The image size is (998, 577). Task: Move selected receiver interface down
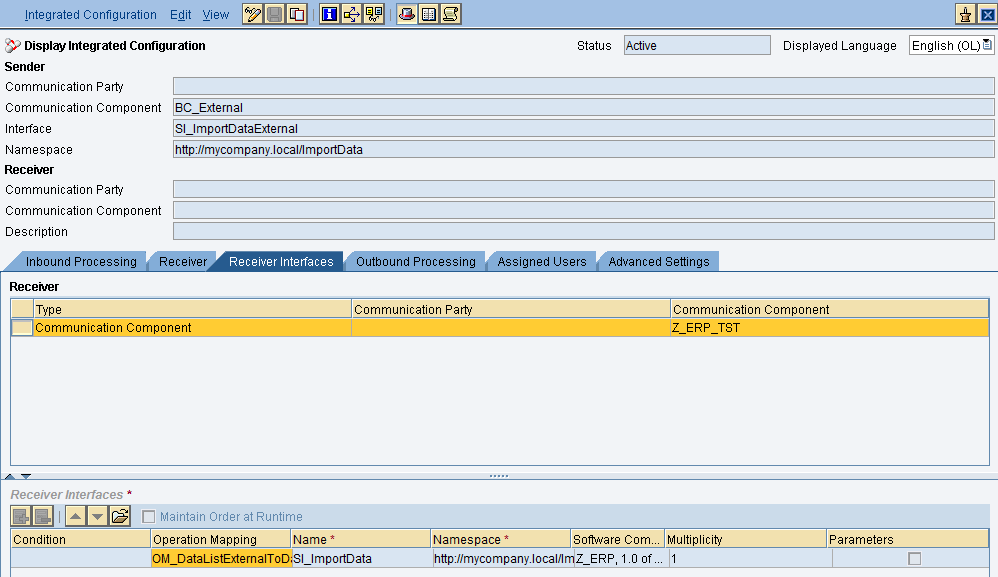[x=97, y=516]
